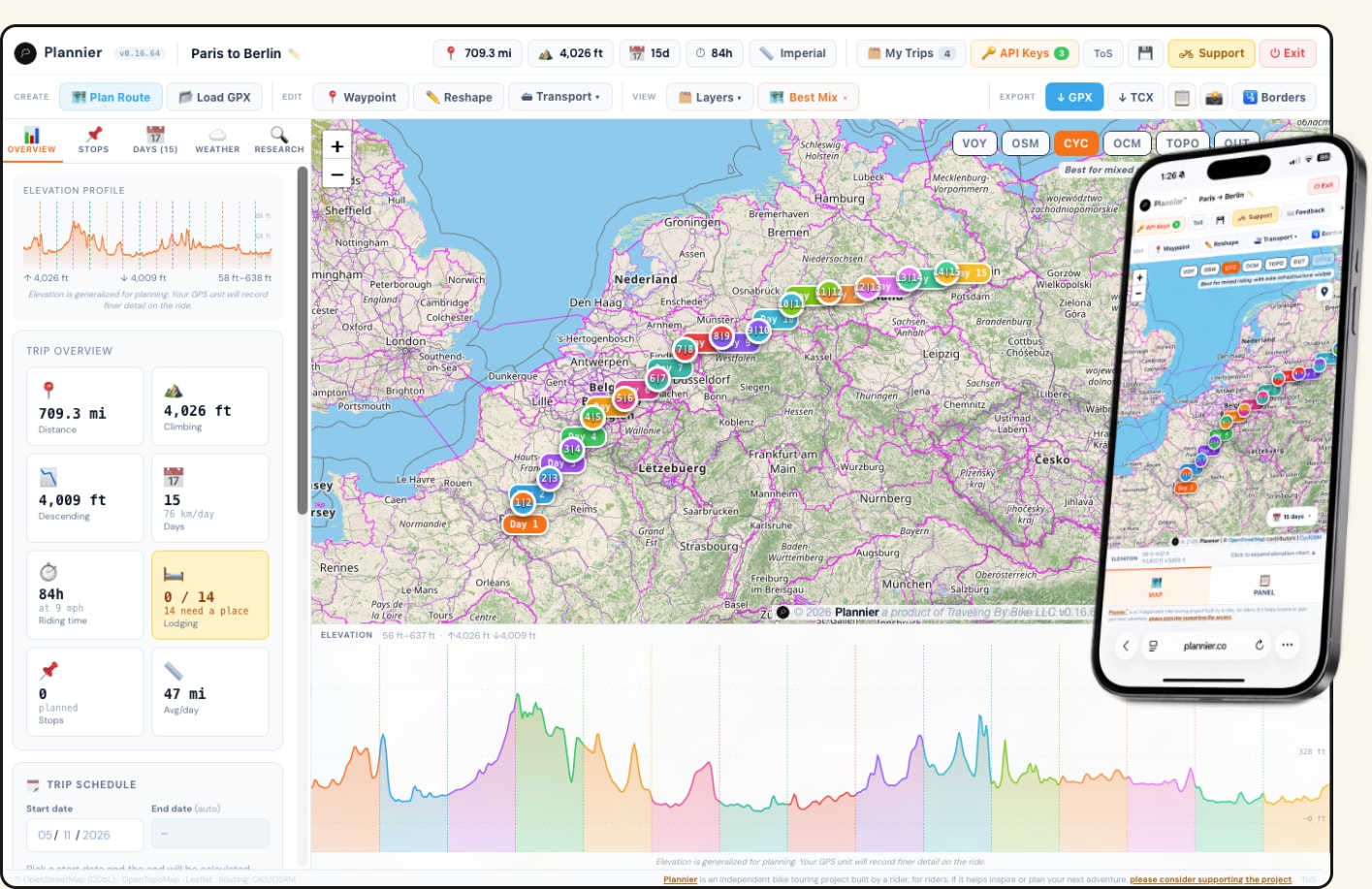Select the TOPO map style

tap(1182, 143)
